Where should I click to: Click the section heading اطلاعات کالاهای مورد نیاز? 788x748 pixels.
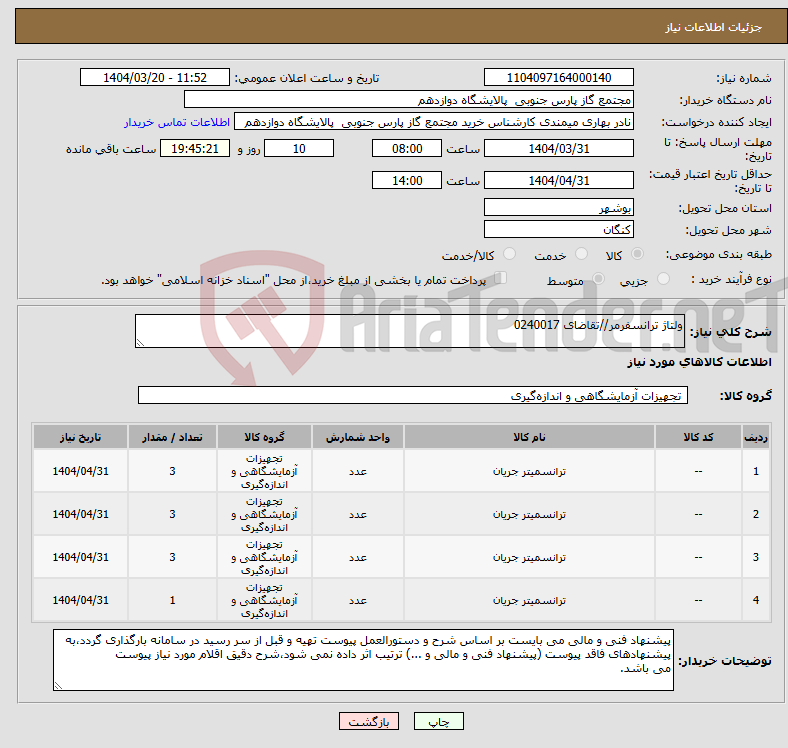click(699, 362)
